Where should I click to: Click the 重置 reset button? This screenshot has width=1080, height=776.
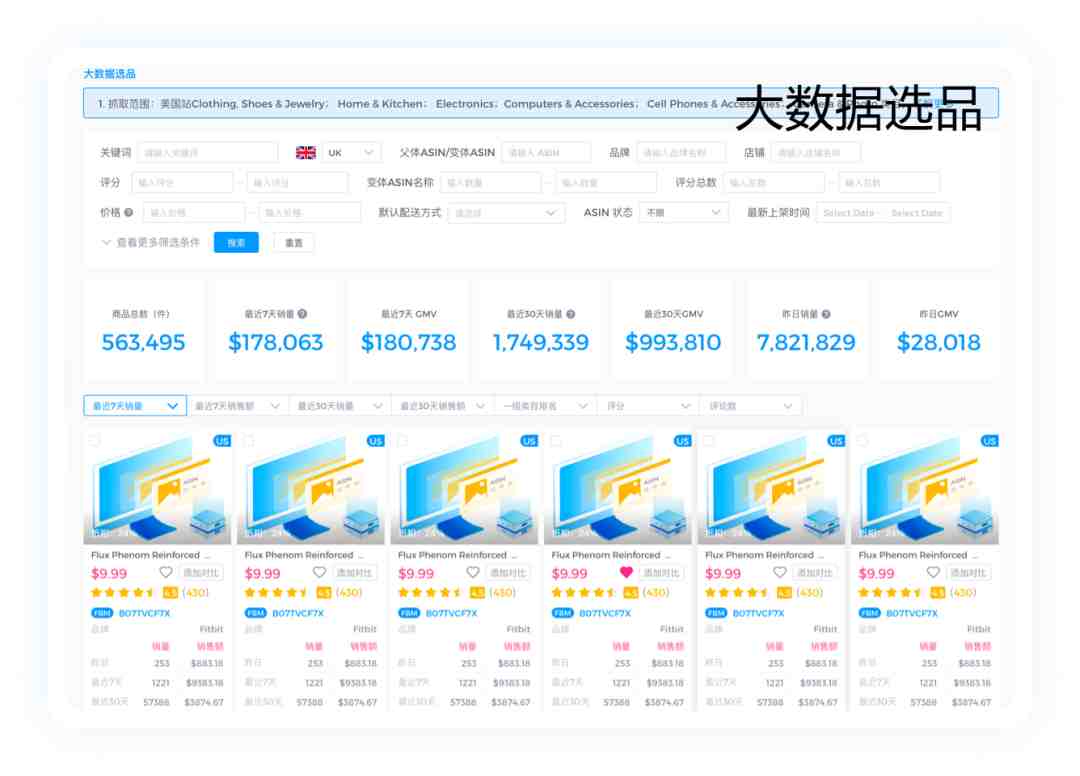[294, 242]
